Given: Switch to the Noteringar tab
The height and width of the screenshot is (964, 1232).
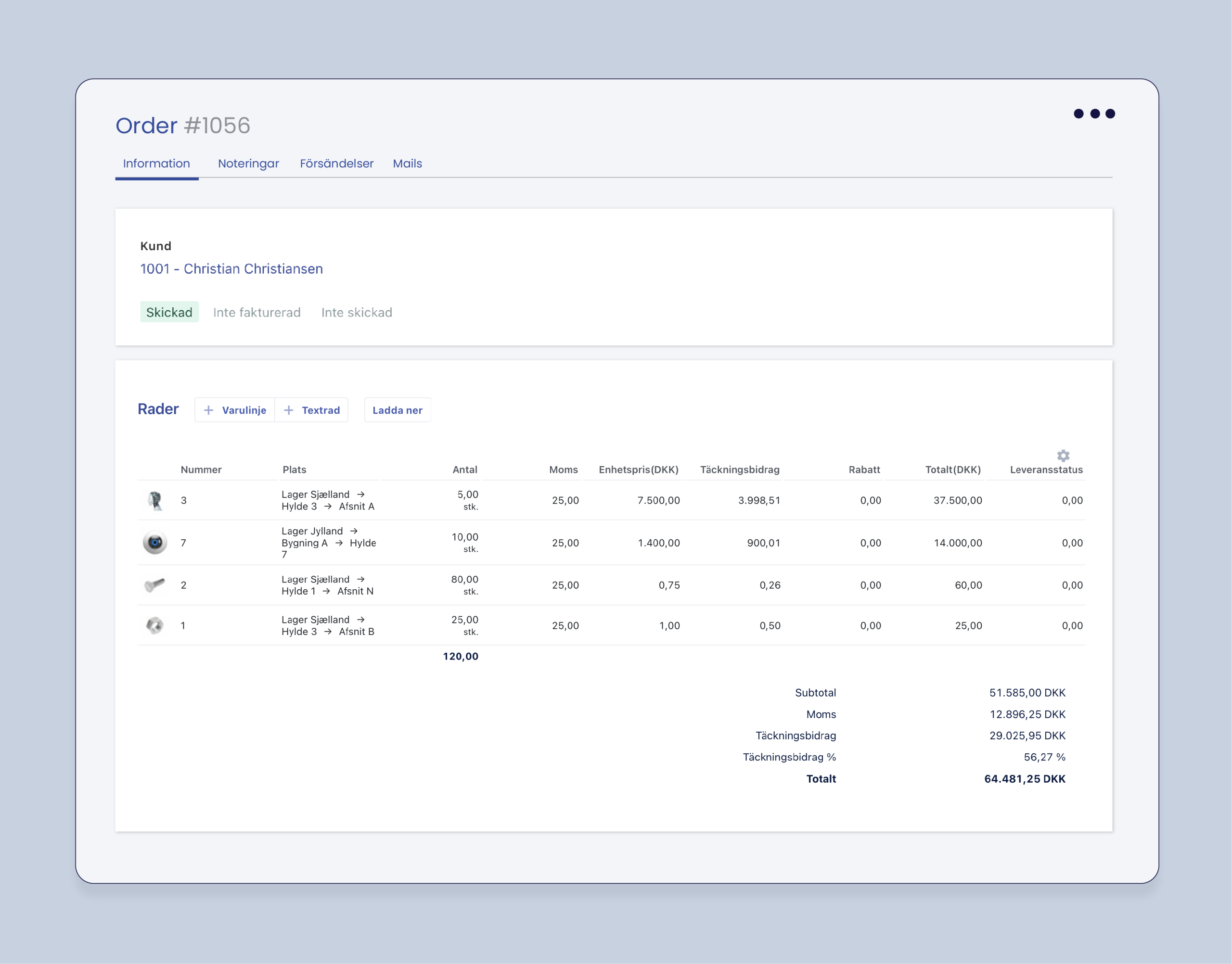Looking at the screenshot, I should coord(248,164).
